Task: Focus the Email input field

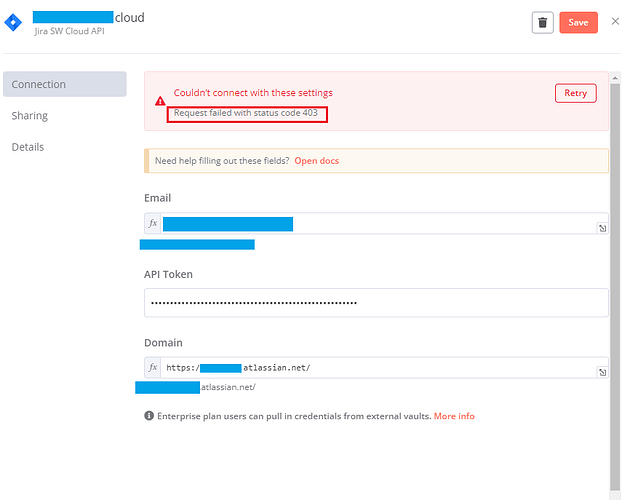Action: (378, 223)
